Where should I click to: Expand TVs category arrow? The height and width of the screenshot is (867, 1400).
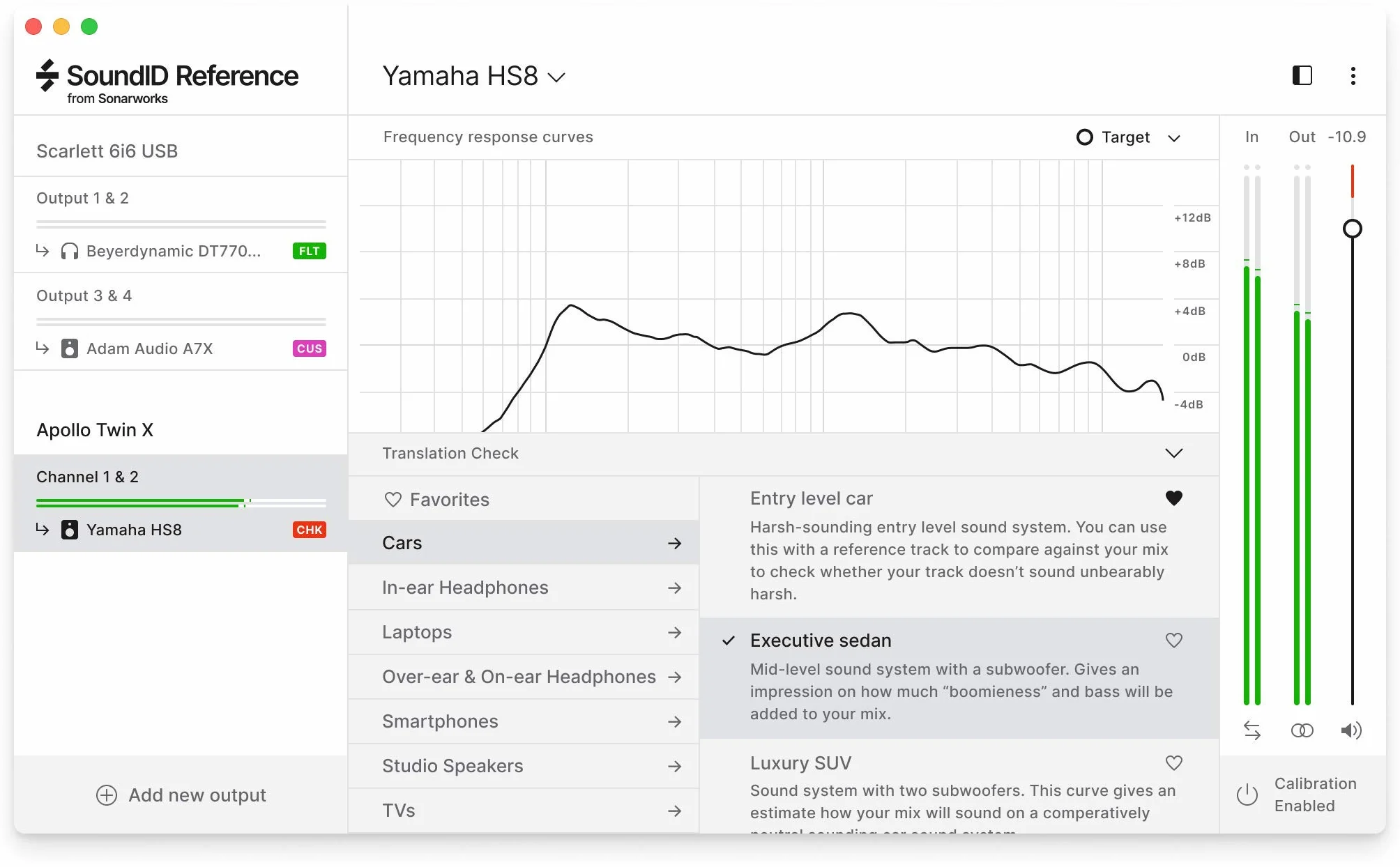click(x=674, y=811)
